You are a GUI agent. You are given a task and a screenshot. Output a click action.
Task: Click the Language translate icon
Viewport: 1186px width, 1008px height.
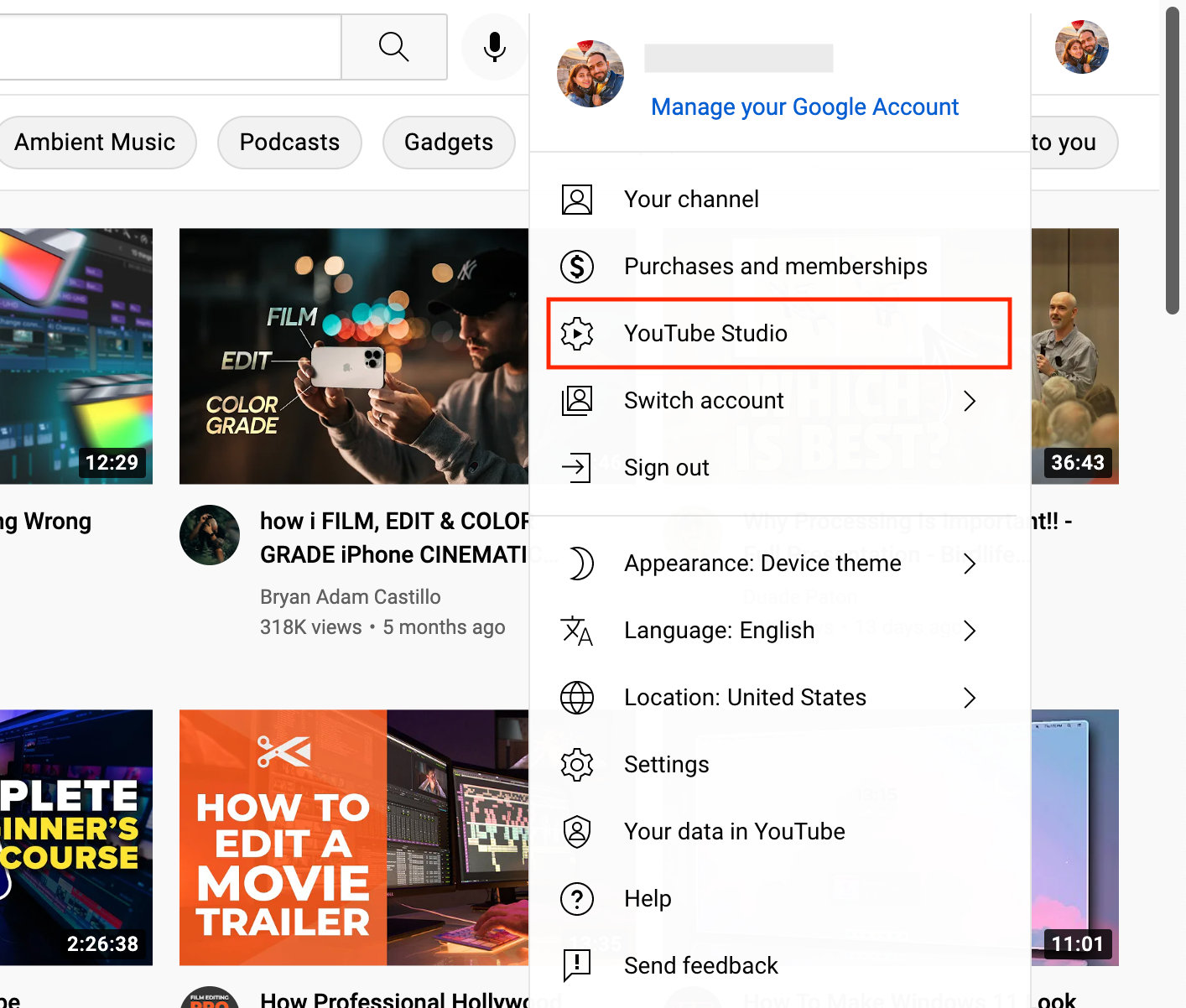tap(577, 631)
